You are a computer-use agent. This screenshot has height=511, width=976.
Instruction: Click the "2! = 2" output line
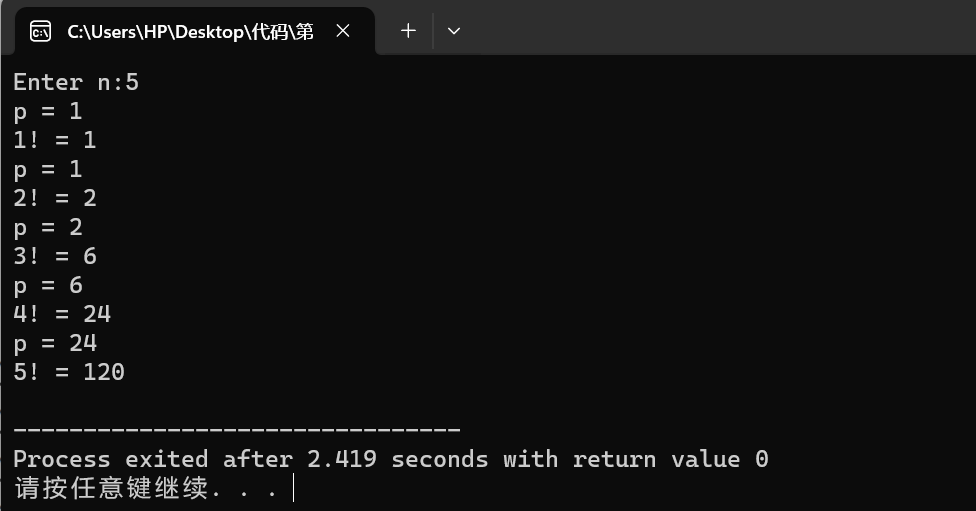[55, 198]
